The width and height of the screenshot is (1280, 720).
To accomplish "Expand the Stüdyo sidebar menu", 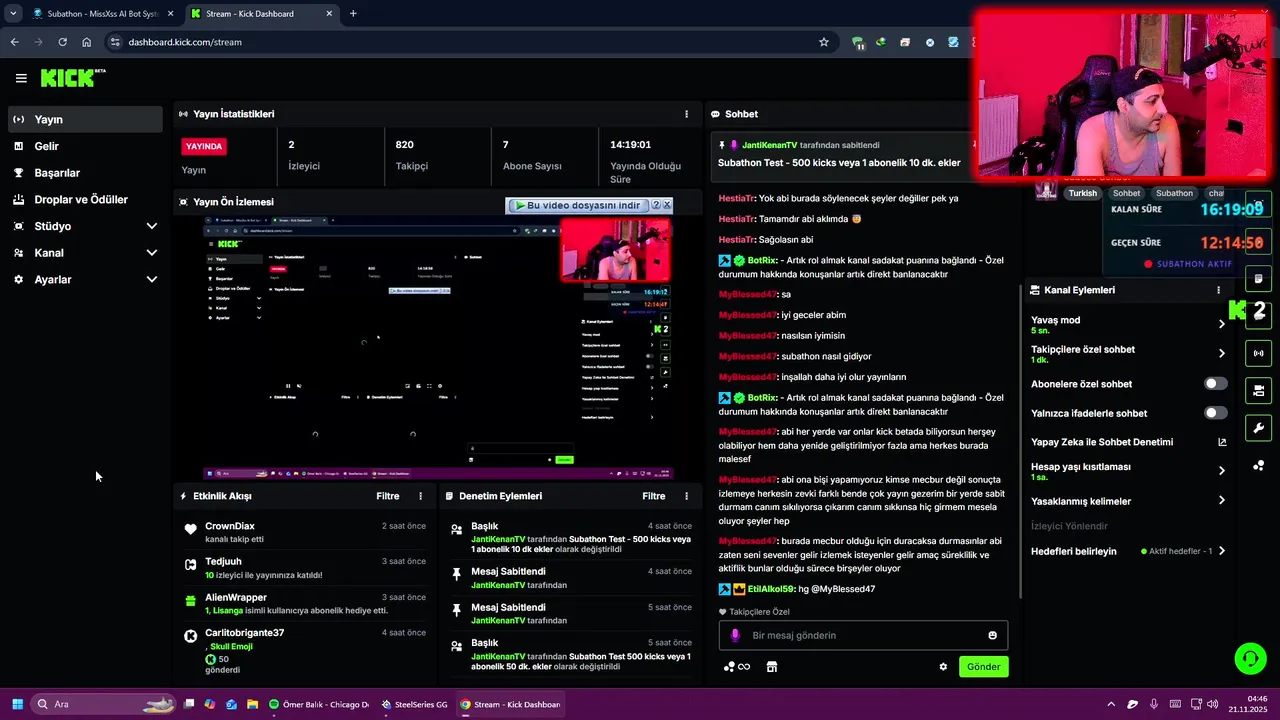I will click(85, 226).
